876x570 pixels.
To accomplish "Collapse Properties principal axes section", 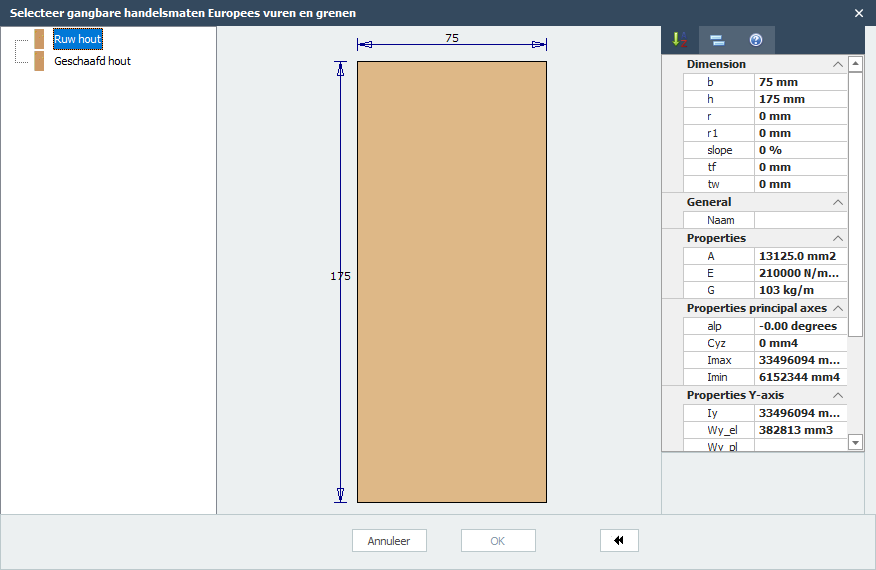I will pos(837,308).
